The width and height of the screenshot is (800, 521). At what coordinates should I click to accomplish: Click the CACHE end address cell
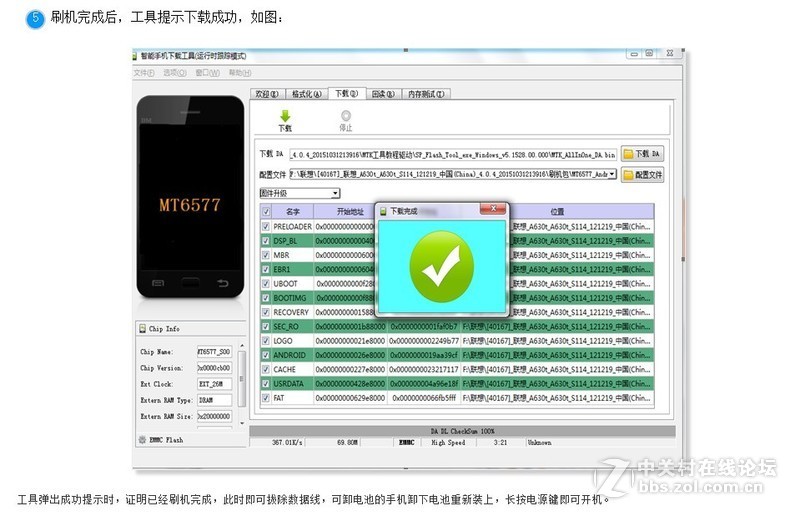(x=424, y=369)
